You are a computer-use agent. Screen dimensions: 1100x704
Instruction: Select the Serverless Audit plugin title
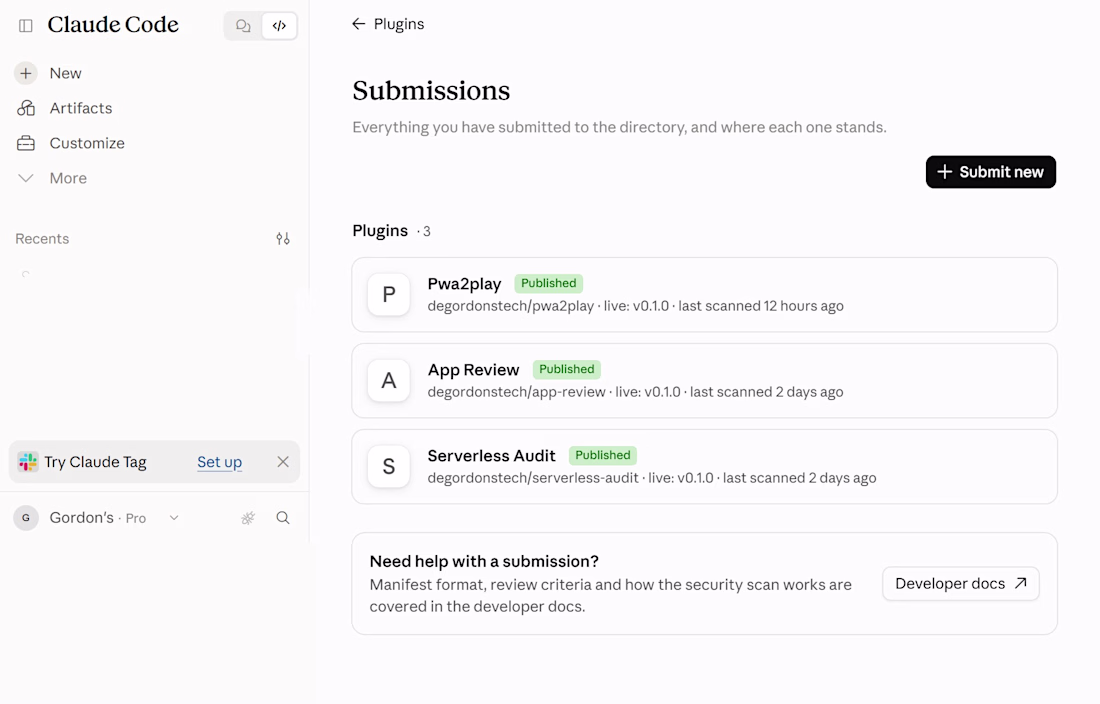click(492, 456)
